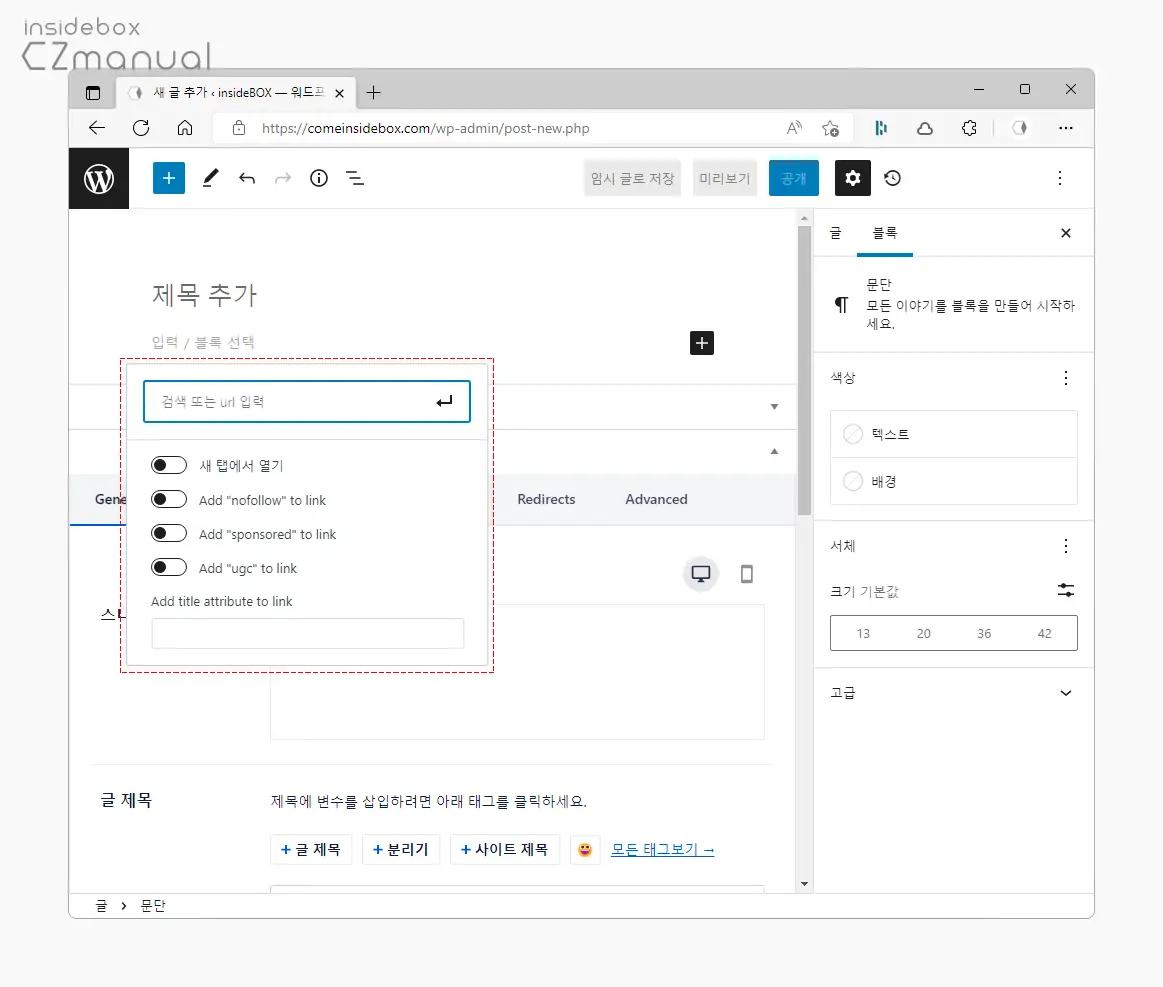The image size is (1163, 987).
Task: Select font size 42
Action: 1044,633
